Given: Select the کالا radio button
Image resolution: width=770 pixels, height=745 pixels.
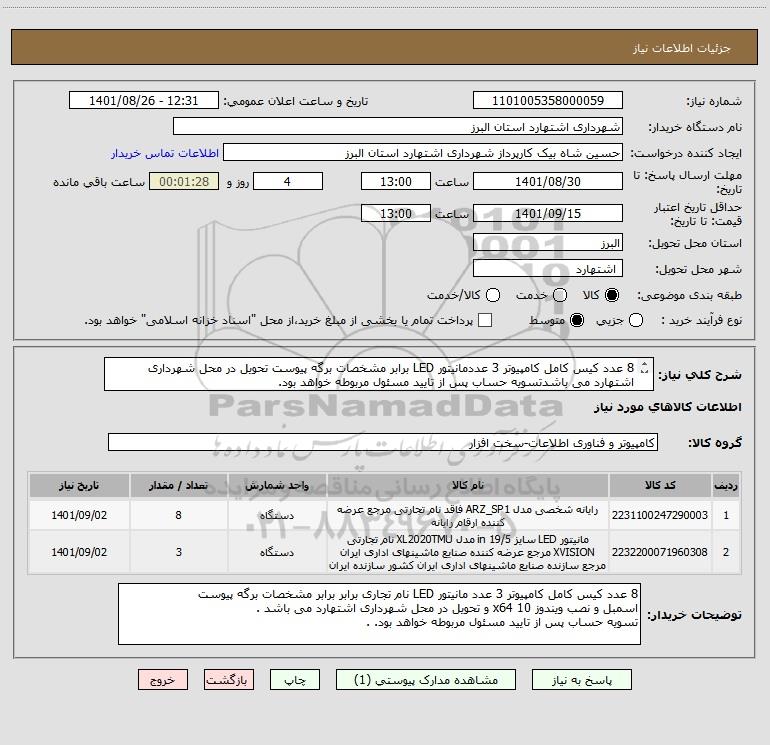Looking at the screenshot, I should pyautogui.click(x=612, y=295).
